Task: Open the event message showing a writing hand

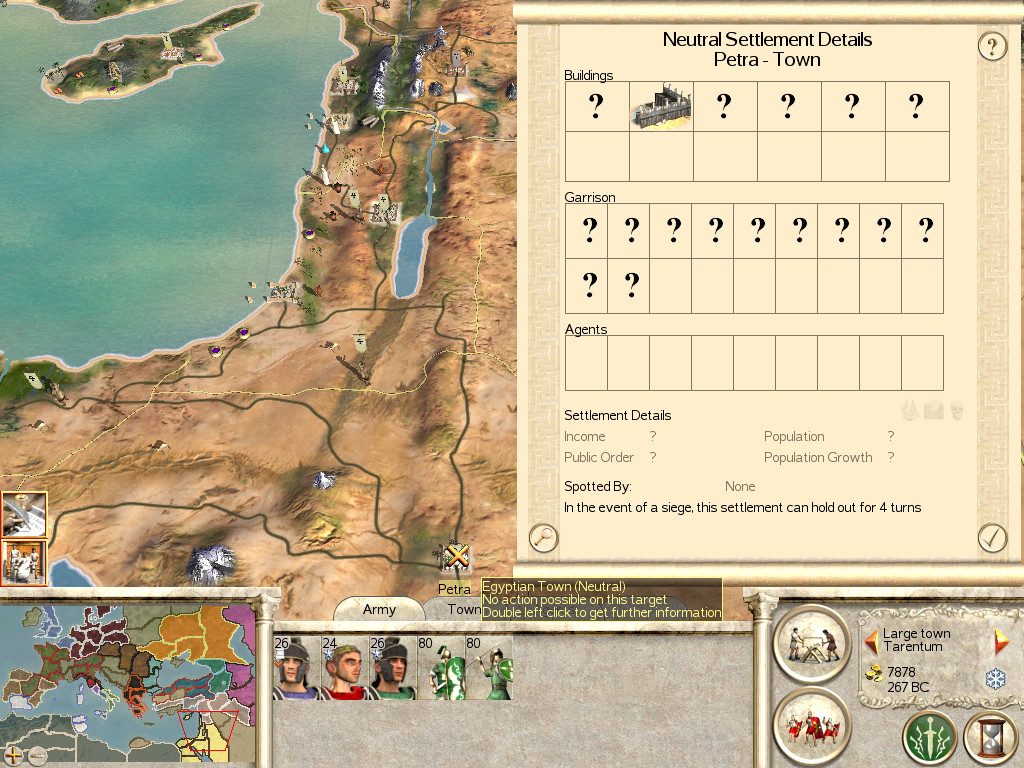Action: click(x=24, y=515)
